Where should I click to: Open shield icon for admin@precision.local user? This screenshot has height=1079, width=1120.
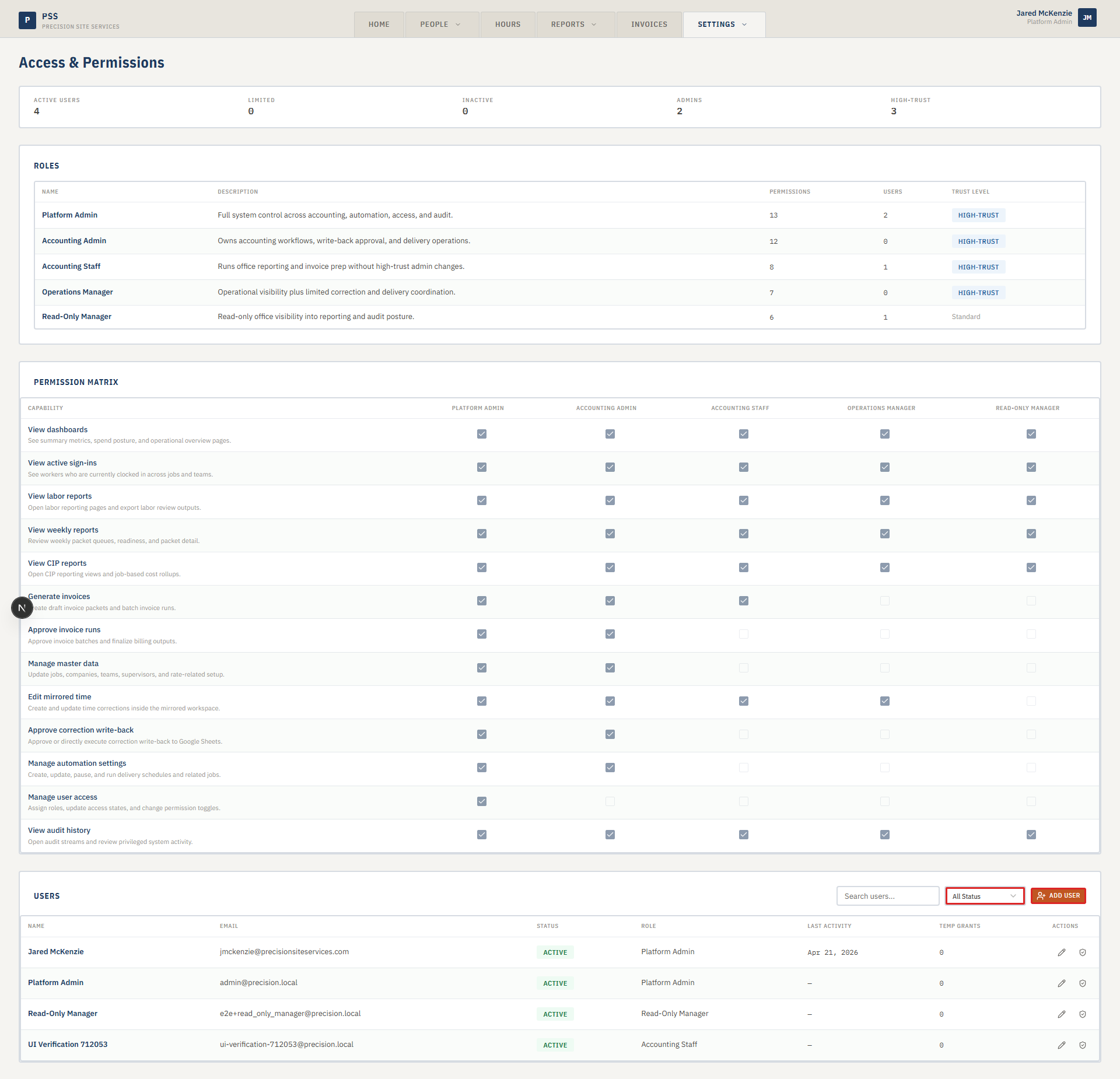pos(1083,983)
